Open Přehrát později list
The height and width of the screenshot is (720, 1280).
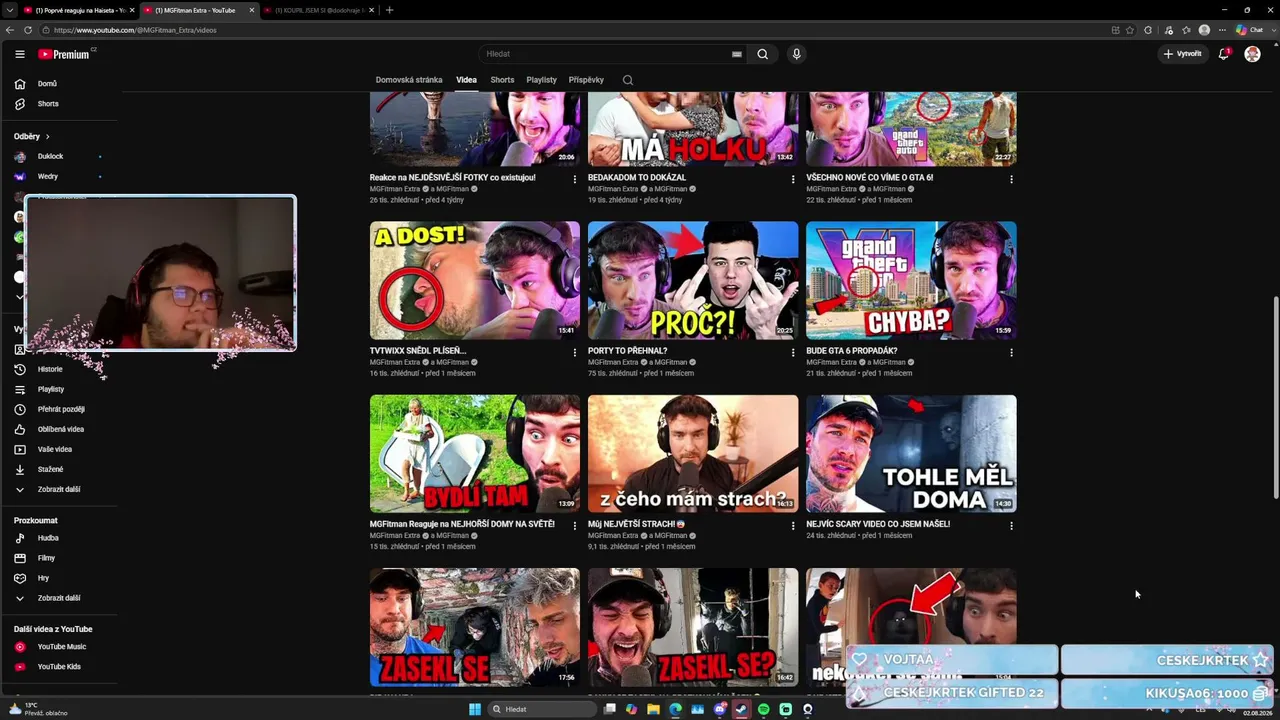[x=59, y=409]
